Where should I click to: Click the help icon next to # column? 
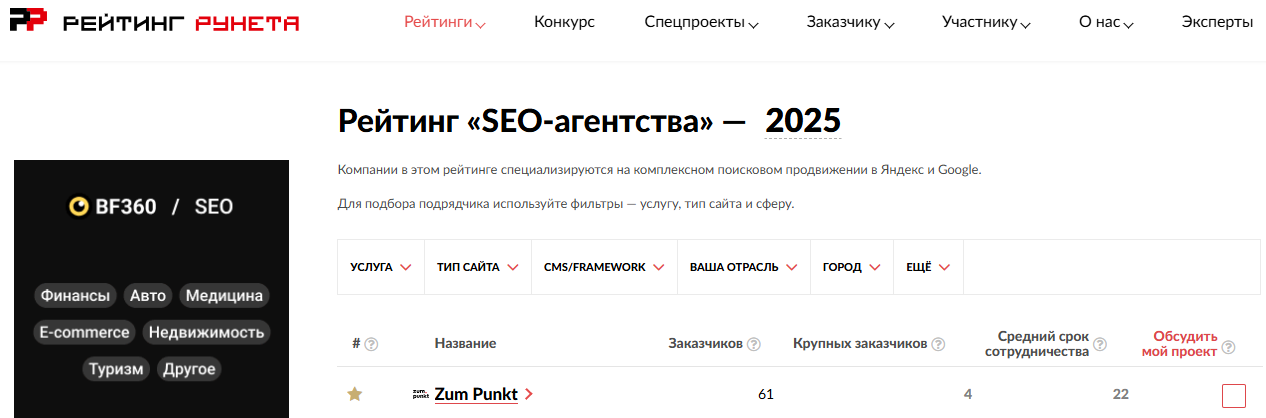(x=371, y=344)
